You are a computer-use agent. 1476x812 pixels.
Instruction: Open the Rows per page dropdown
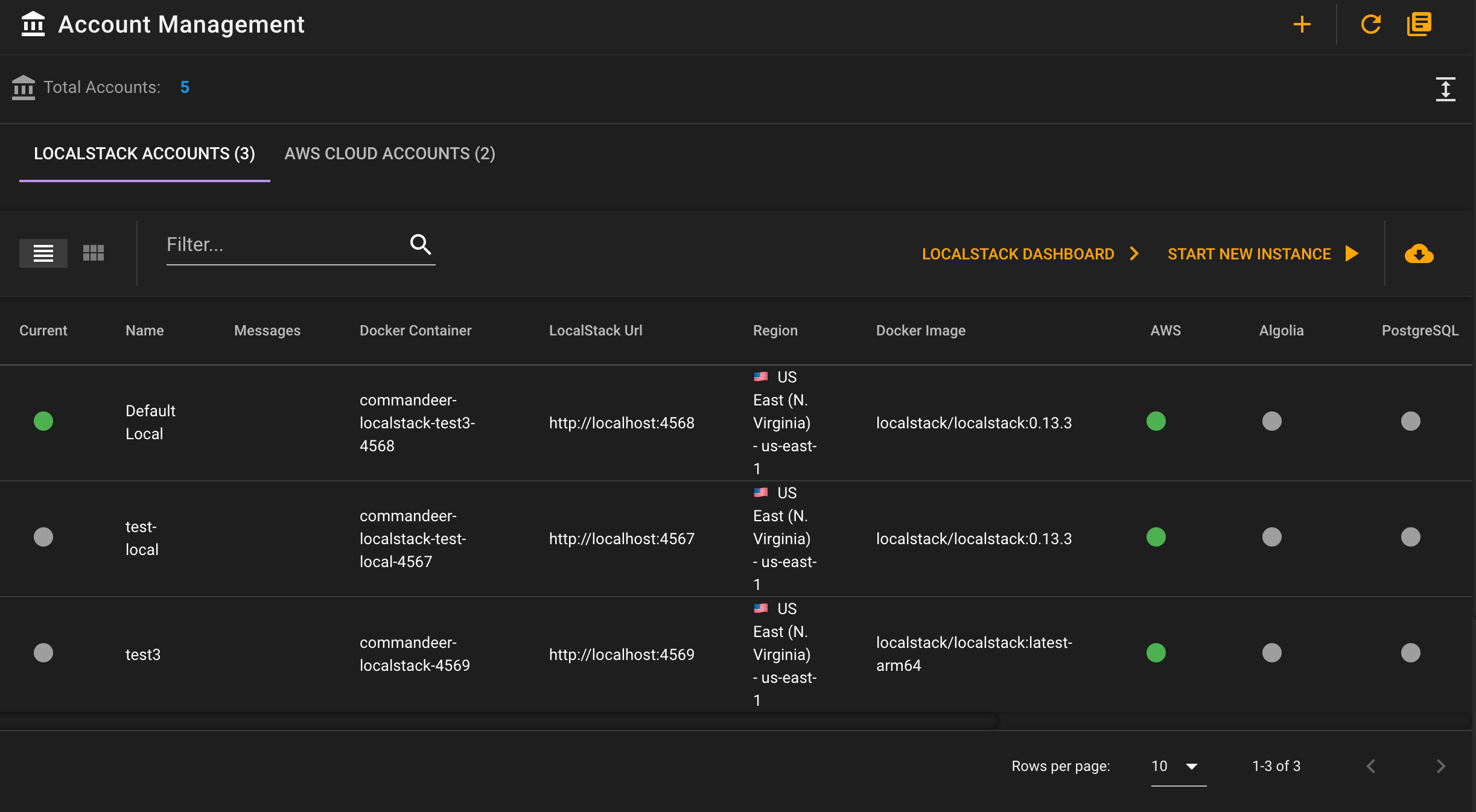point(1179,766)
